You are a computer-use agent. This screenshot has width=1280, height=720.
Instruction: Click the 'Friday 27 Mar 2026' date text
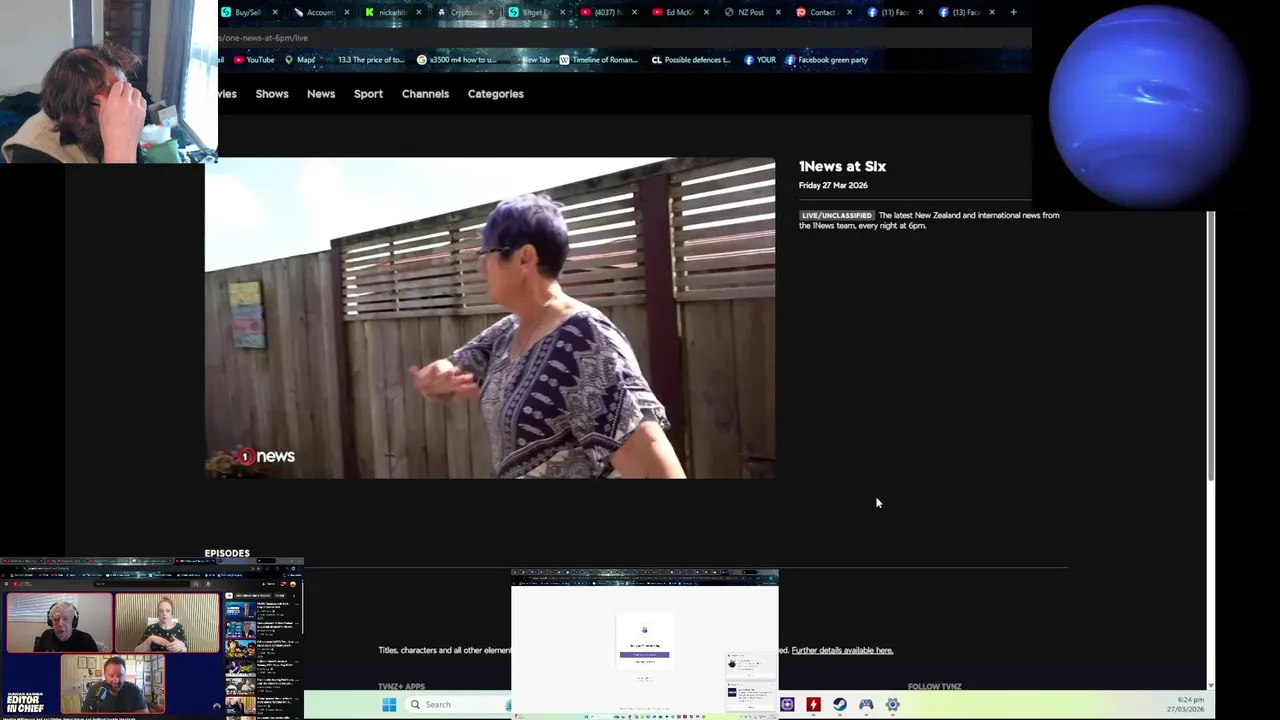click(x=833, y=186)
